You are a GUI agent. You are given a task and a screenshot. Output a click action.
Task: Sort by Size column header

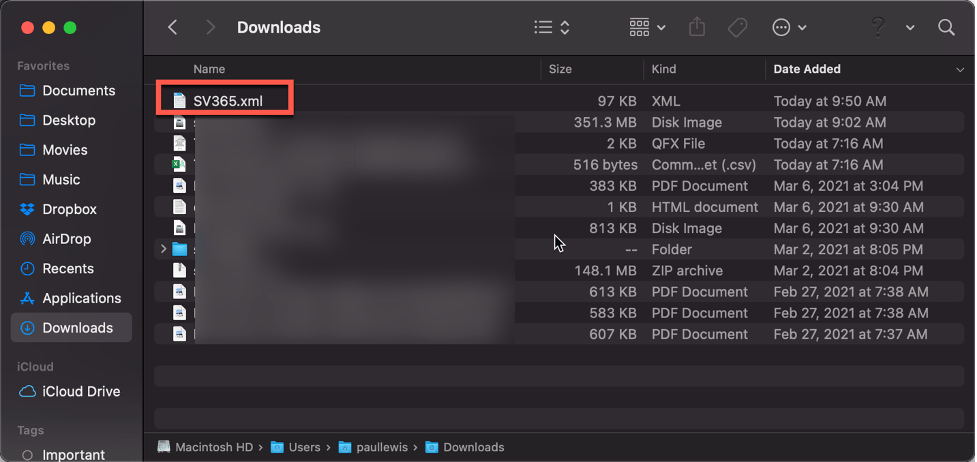click(x=560, y=69)
